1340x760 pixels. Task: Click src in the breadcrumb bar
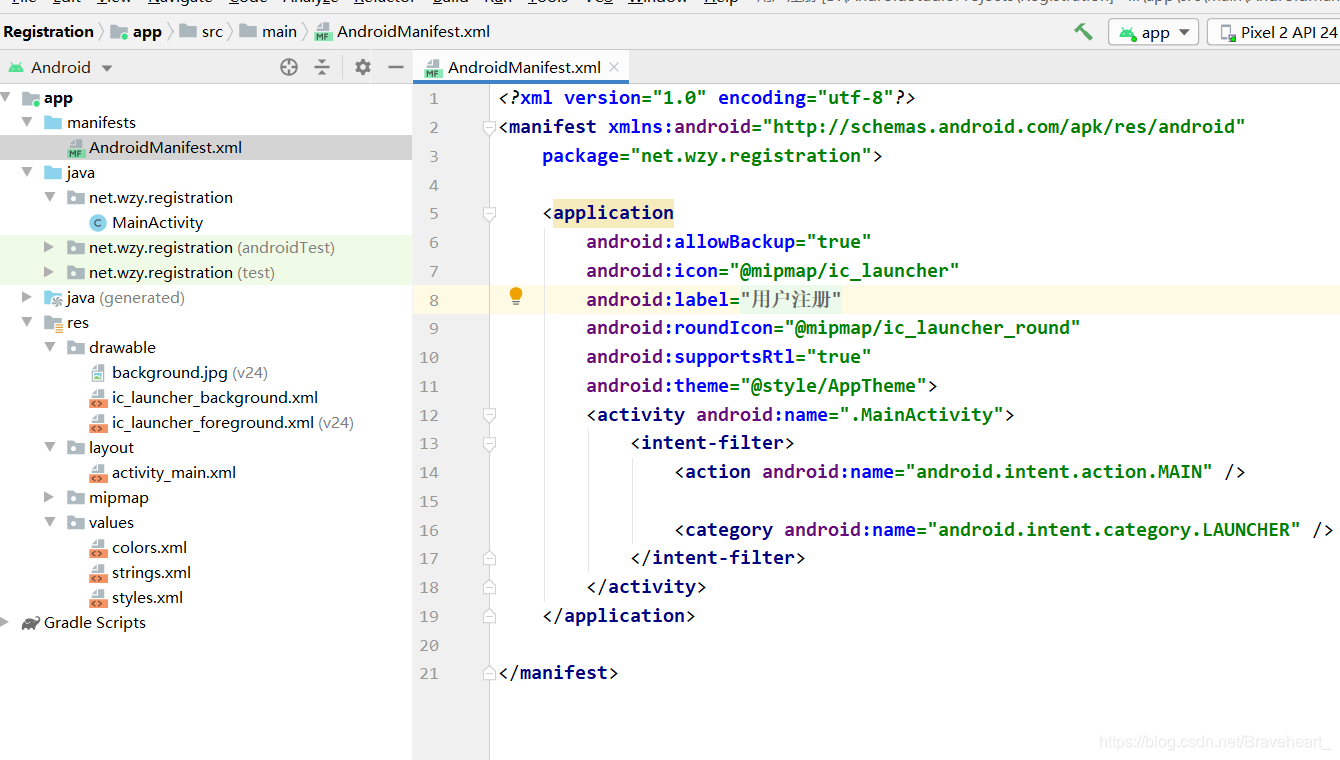[201, 32]
